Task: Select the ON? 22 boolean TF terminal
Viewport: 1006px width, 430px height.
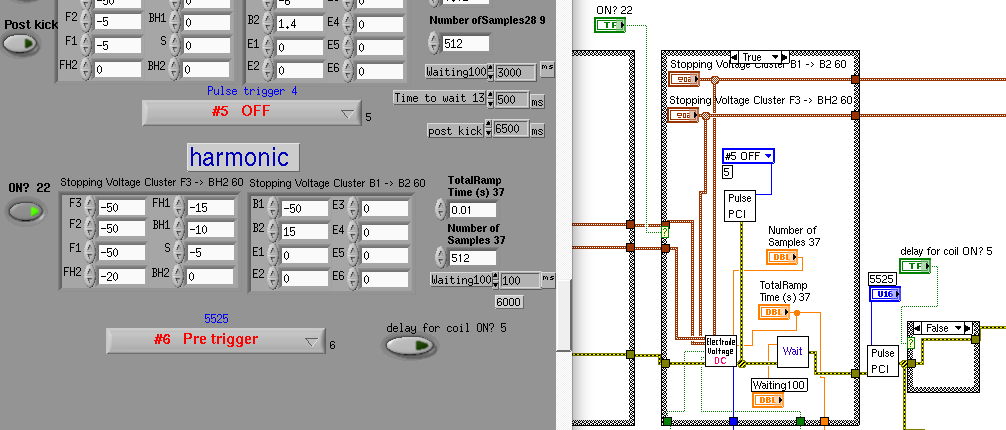Action: tap(609, 24)
